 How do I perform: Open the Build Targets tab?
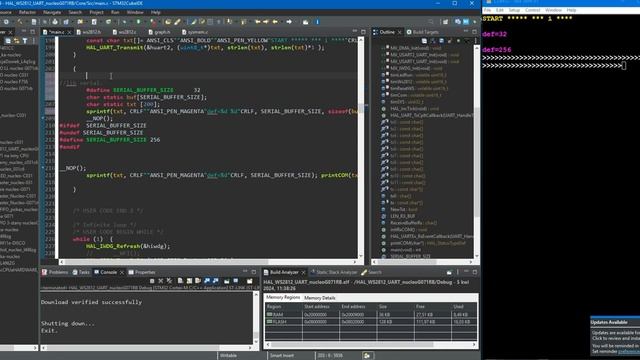point(422,32)
